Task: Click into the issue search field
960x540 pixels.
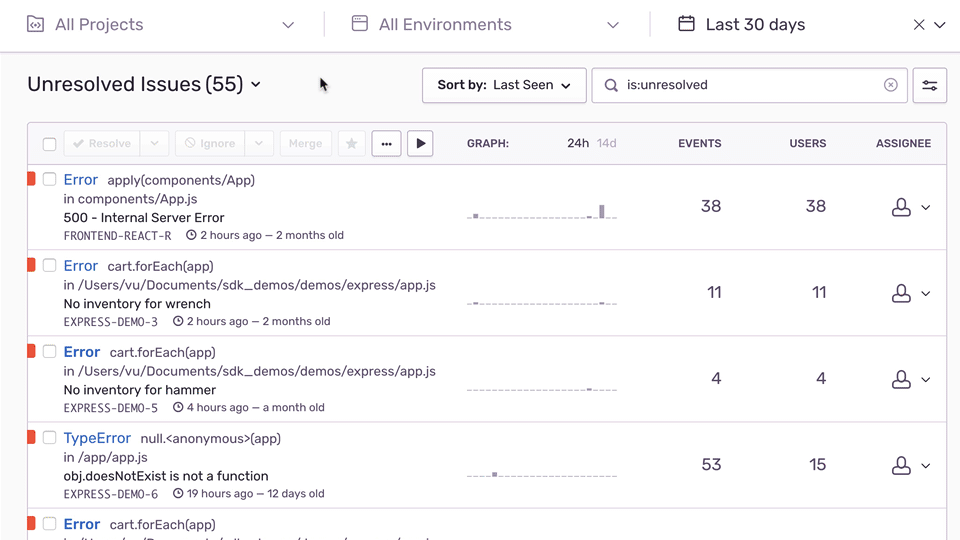Action: (x=750, y=85)
